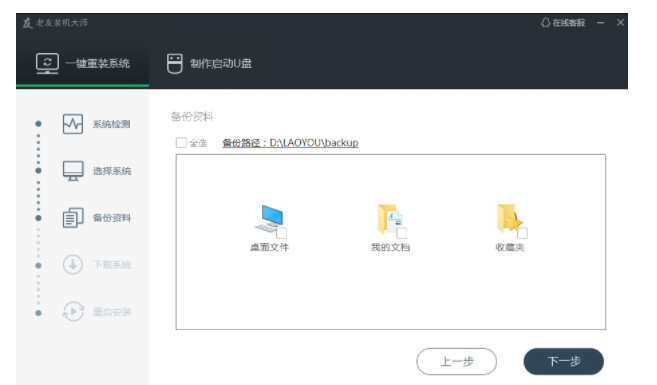The height and width of the screenshot is (385, 657).
Task: Click the 下一步 next button
Action: [x=564, y=361]
